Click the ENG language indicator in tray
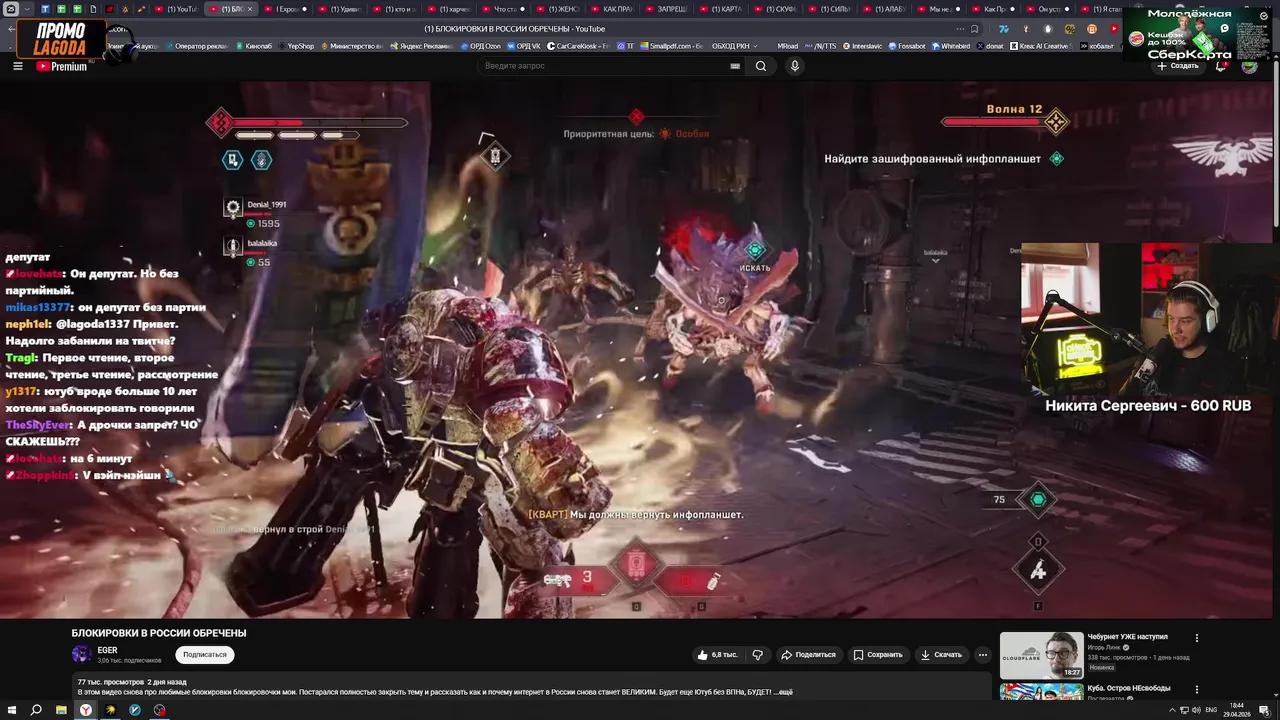 pos(1211,710)
